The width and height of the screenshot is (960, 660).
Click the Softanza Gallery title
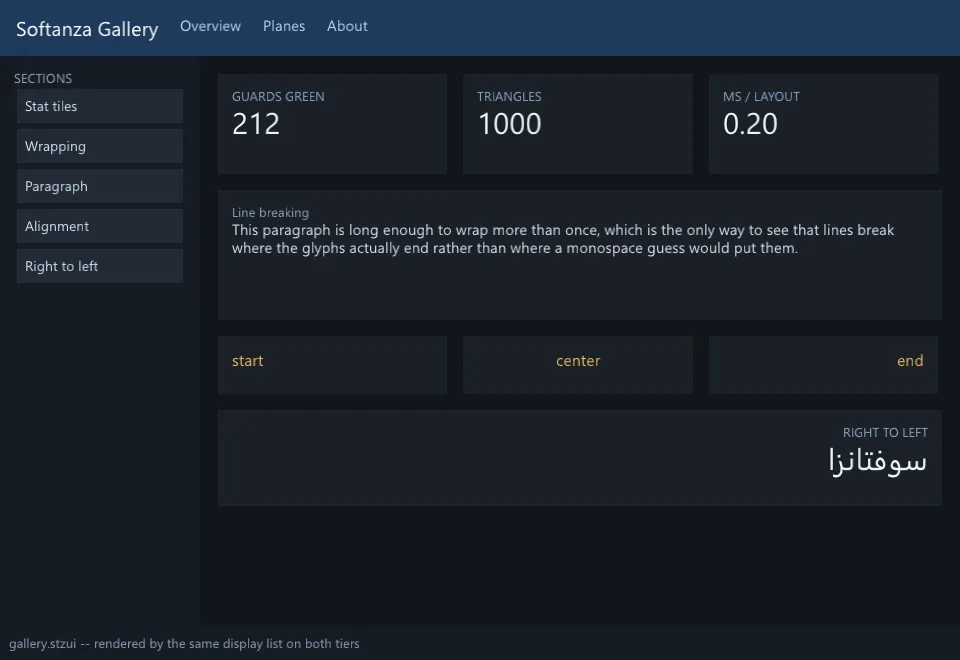click(x=87, y=29)
